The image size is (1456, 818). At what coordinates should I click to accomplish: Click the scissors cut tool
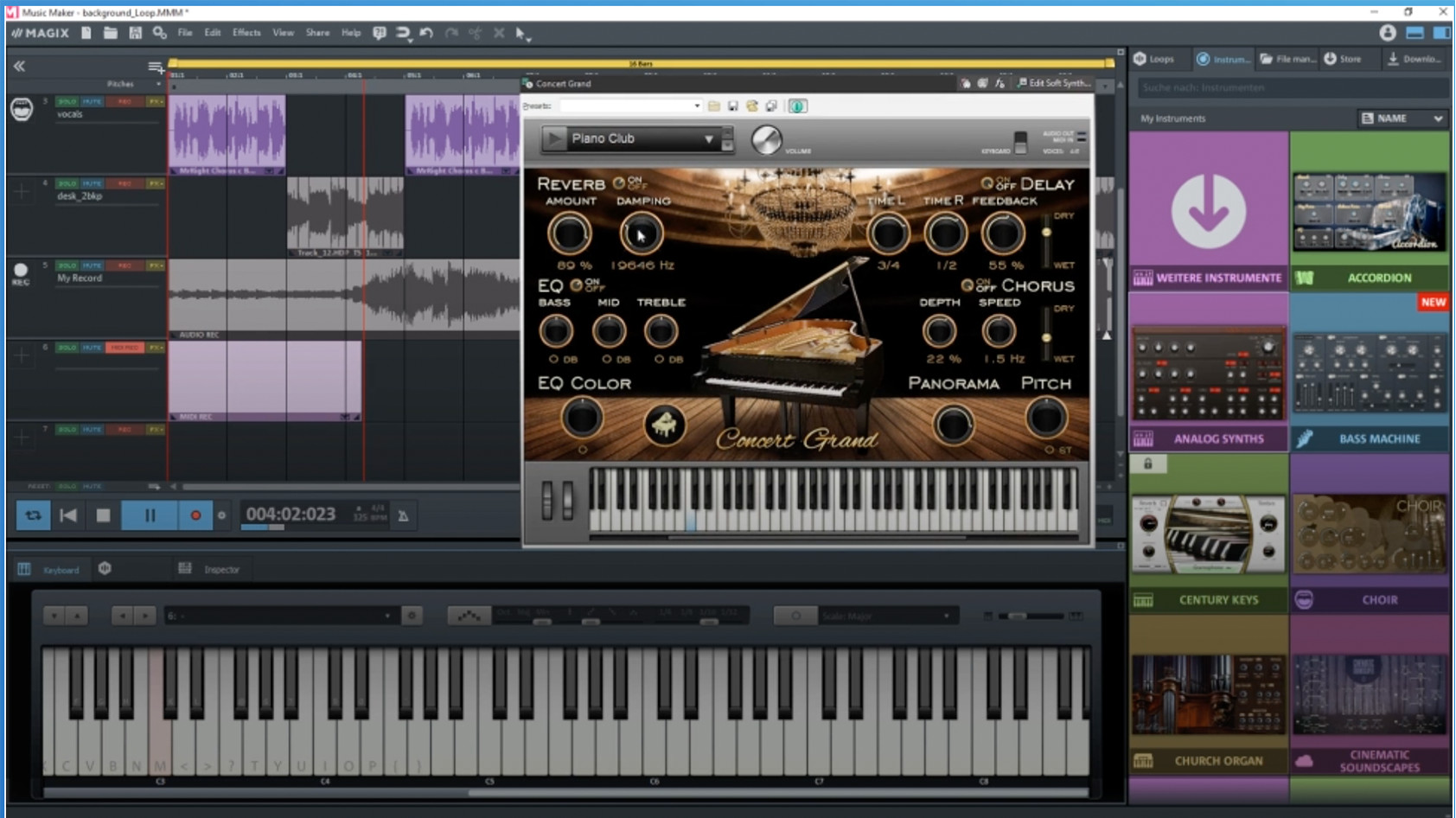[475, 33]
